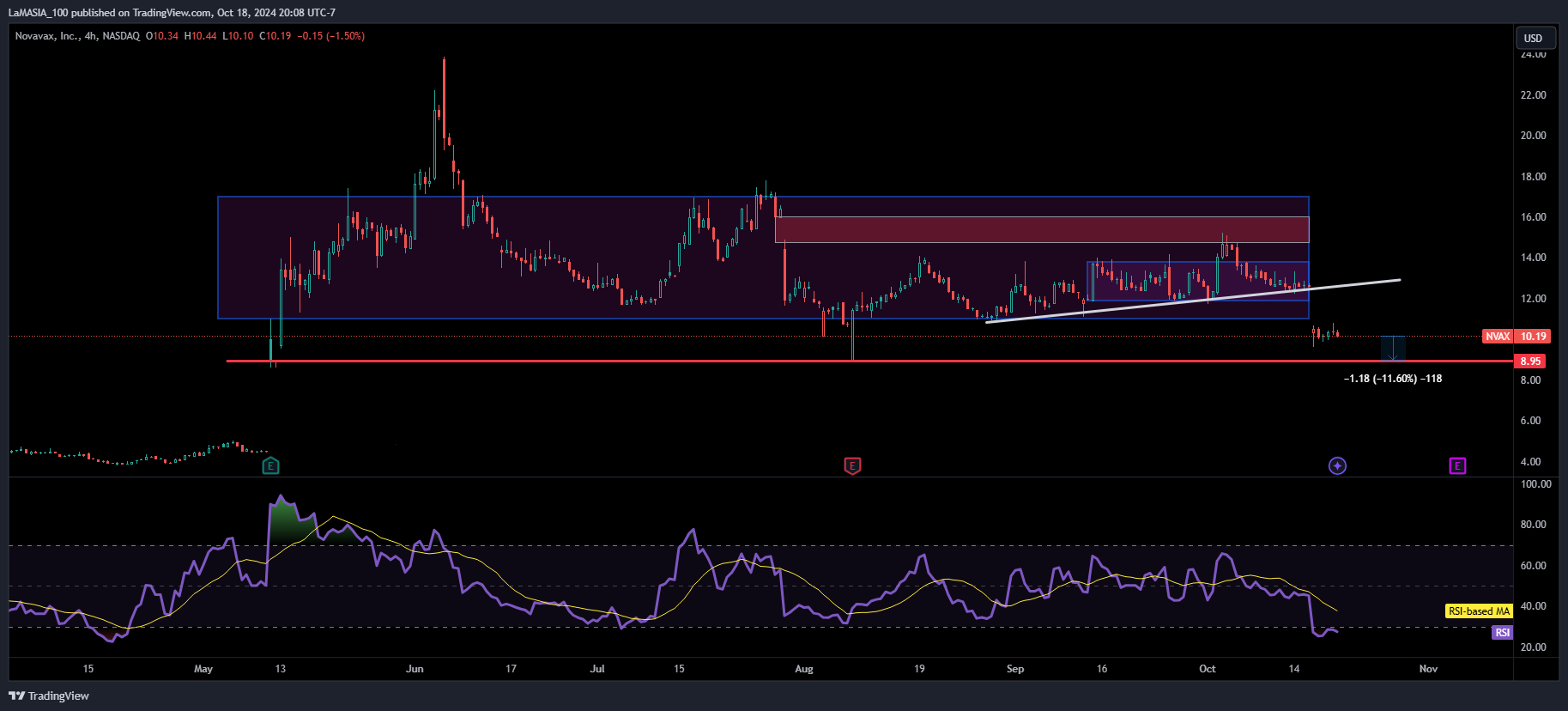Click the Jun date label on time axis

tap(415, 669)
